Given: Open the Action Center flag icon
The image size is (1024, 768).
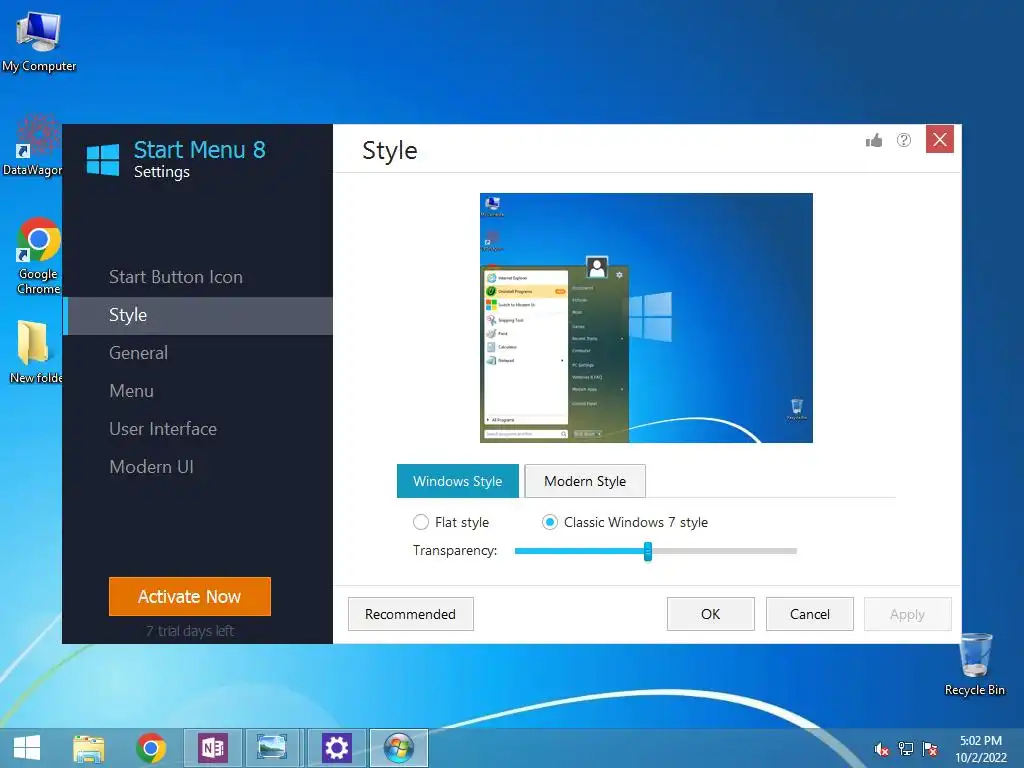Looking at the screenshot, I should click(930, 749).
